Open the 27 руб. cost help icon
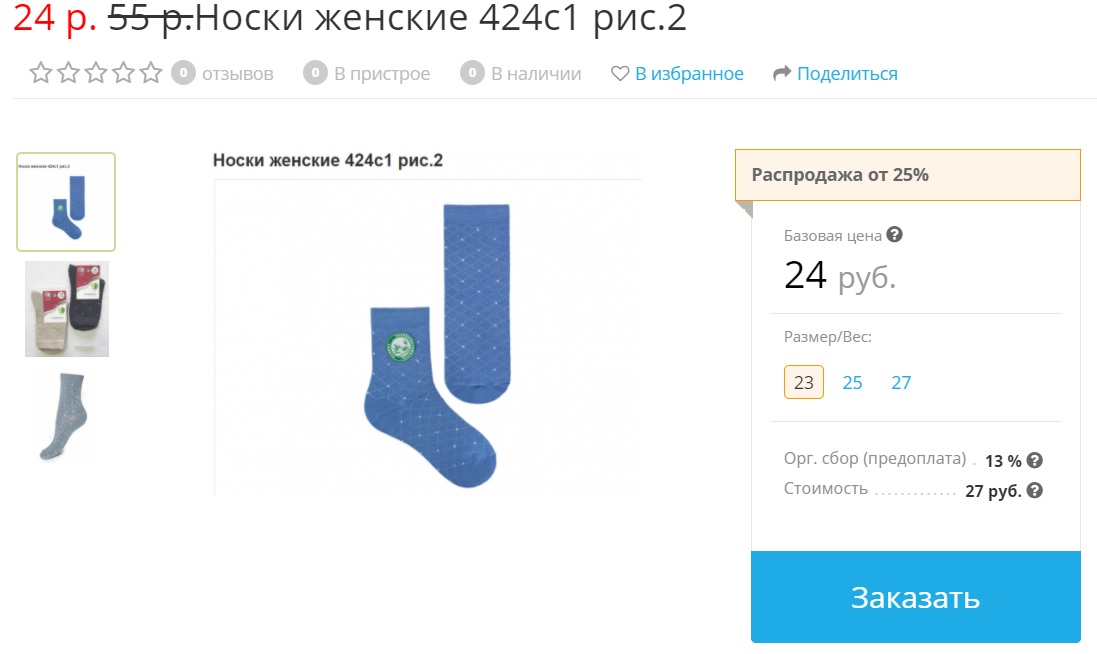Screen dimensions: 1097x654 [x=1035, y=490]
